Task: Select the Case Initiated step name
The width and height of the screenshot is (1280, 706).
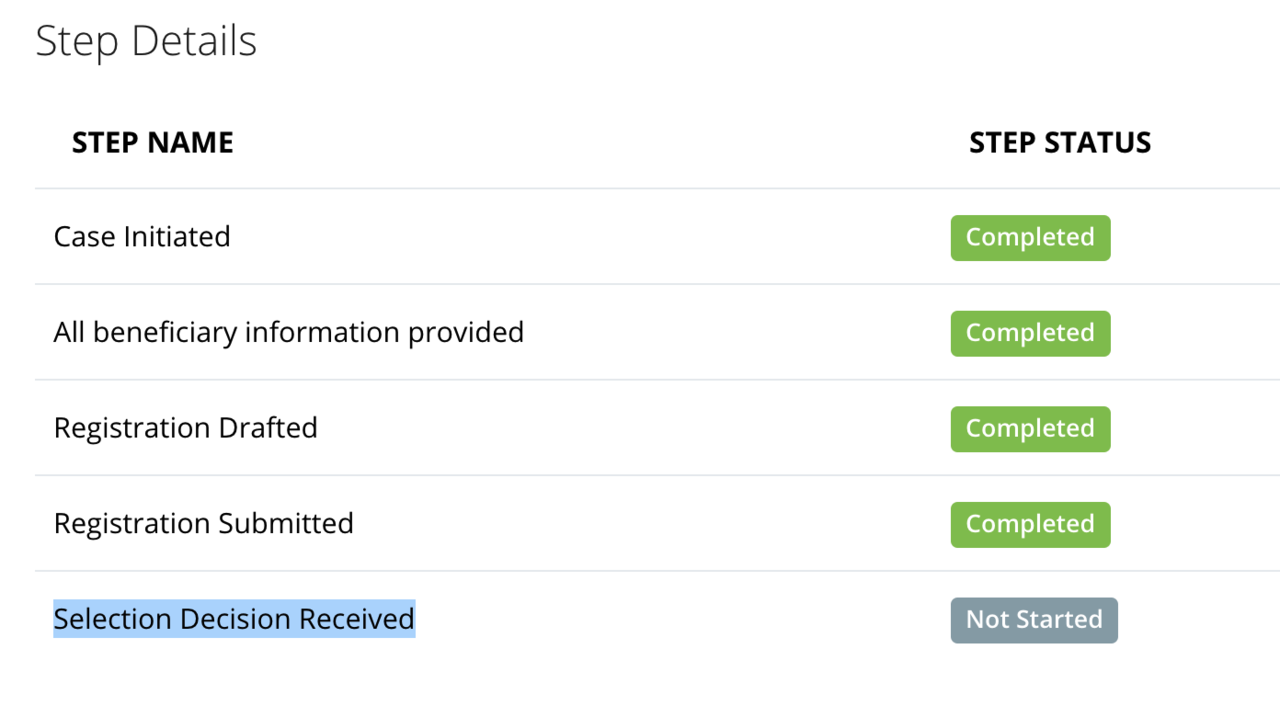Action: pyautogui.click(x=141, y=236)
